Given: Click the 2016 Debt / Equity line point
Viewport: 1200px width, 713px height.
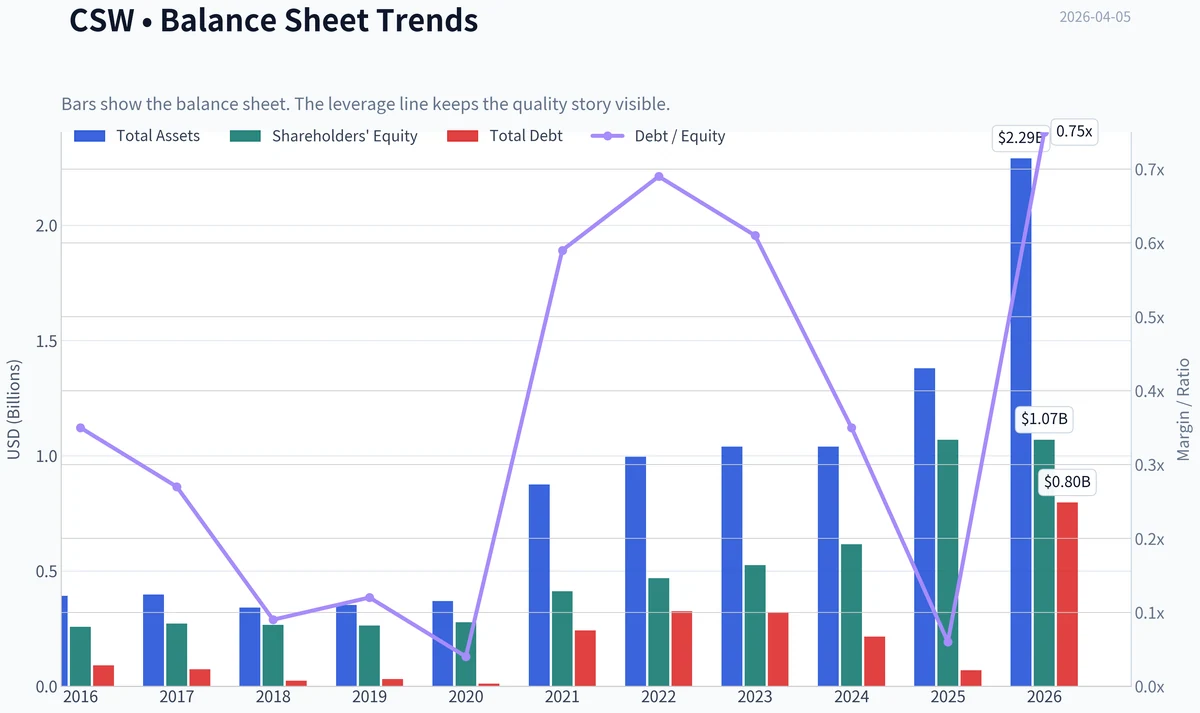Looking at the screenshot, I should pos(80,428).
